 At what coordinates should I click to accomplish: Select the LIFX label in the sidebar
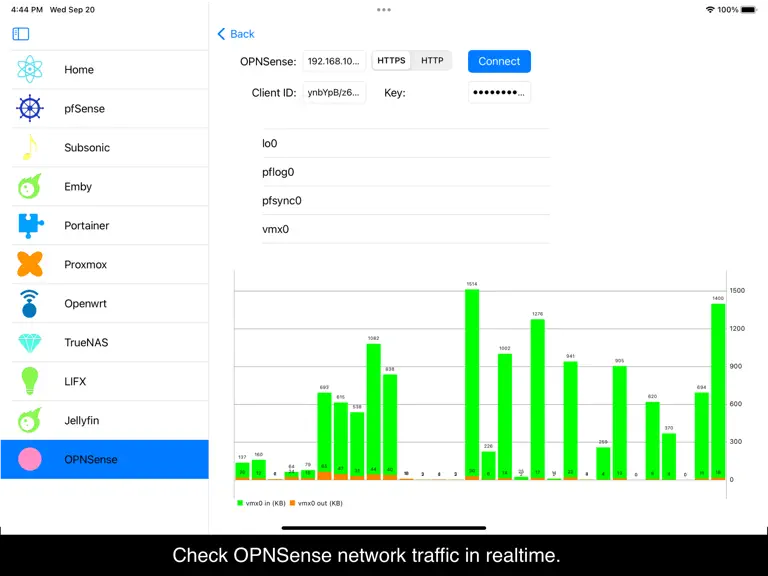(75, 382)
